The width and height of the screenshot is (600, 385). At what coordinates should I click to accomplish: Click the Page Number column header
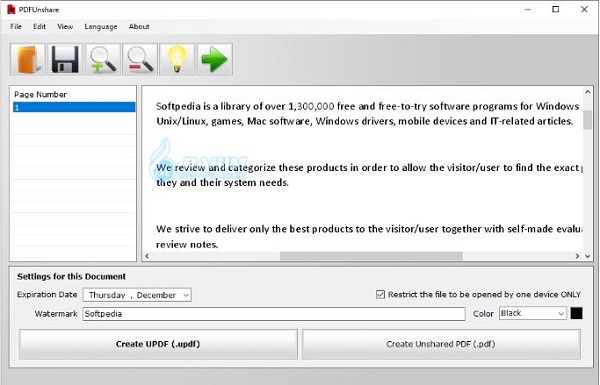(40, 94)
